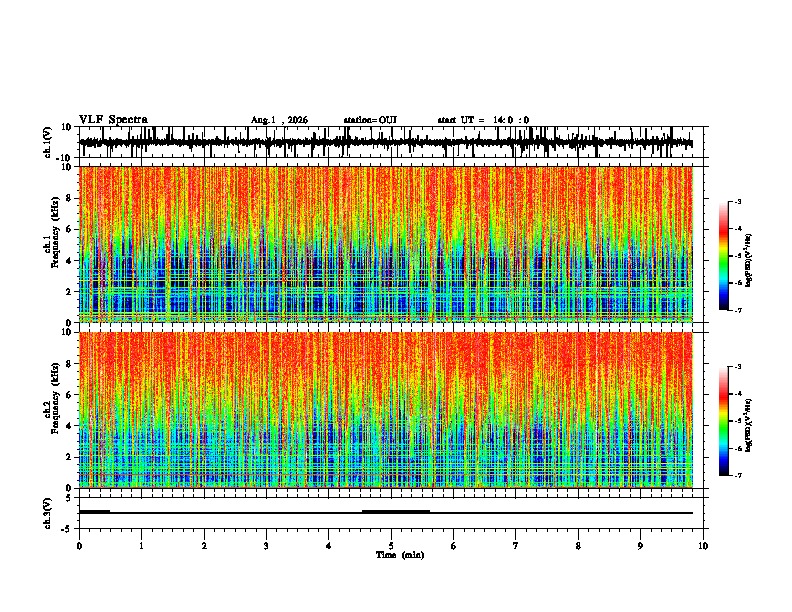Click the ch.2 "Frequency (kHz)" axis label
Screen dimensions: 792x612
pos(55,398)
